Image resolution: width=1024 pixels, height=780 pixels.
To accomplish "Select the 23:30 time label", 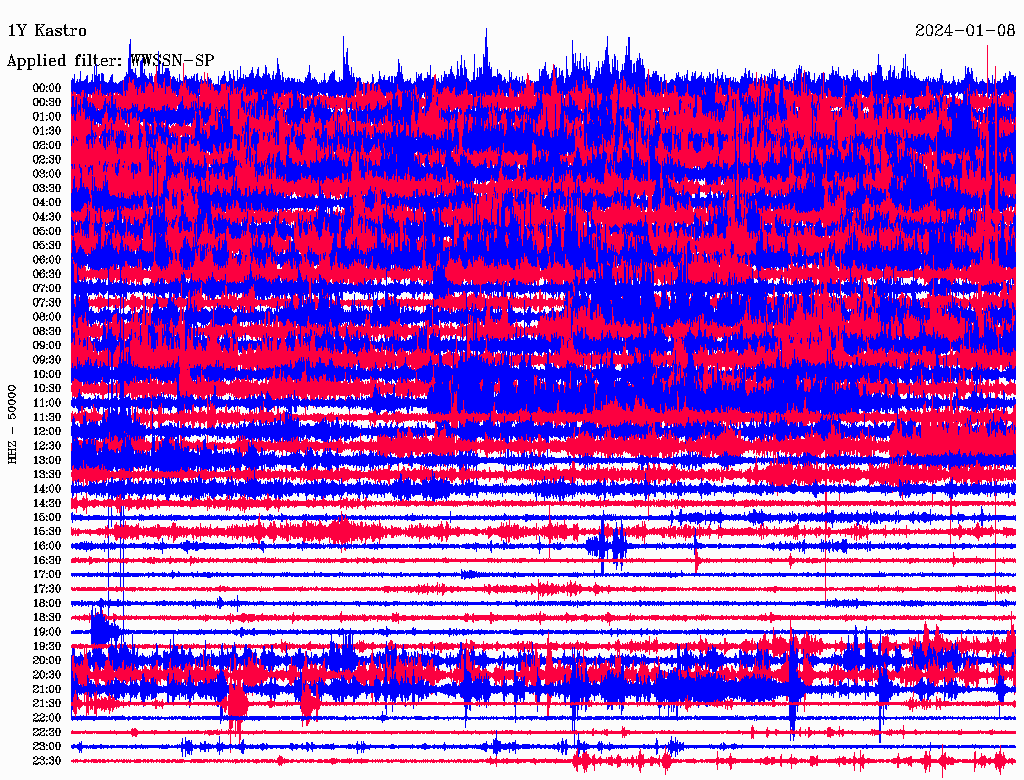I will pos(47,761).
